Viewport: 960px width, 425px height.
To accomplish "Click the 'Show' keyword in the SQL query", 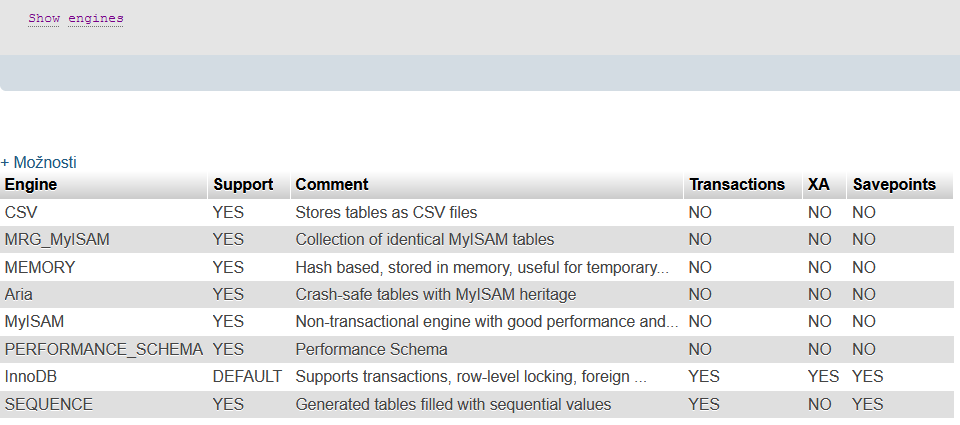I will (44, 18).
